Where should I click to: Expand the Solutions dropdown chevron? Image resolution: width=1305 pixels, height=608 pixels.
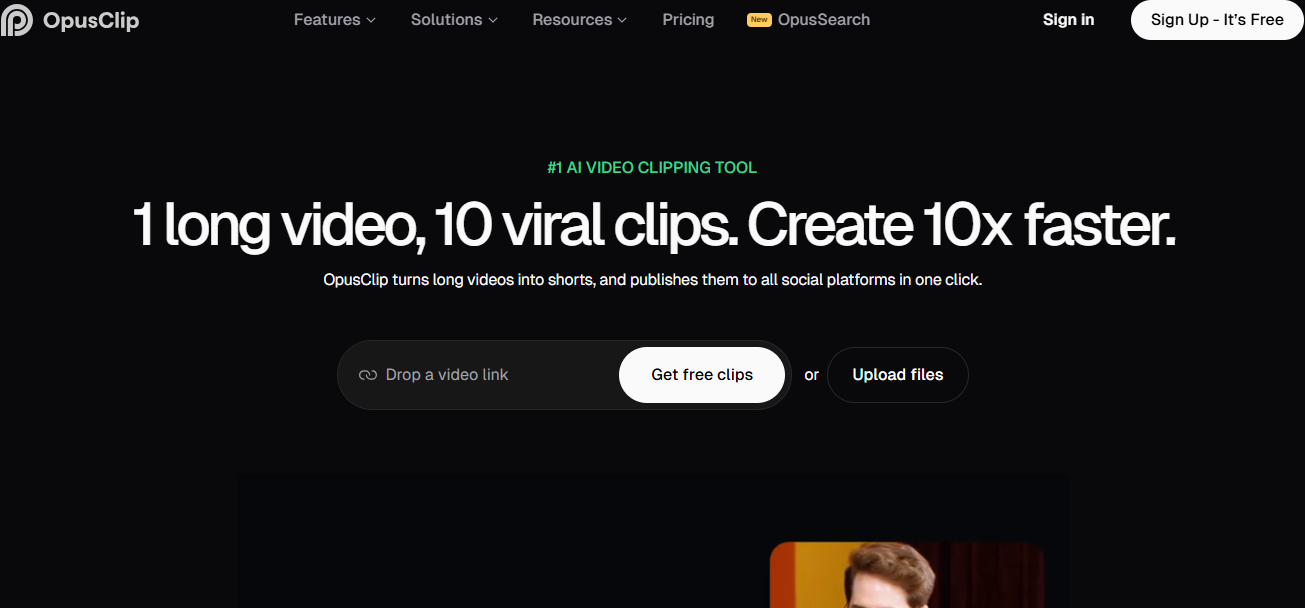click(493, 20)
